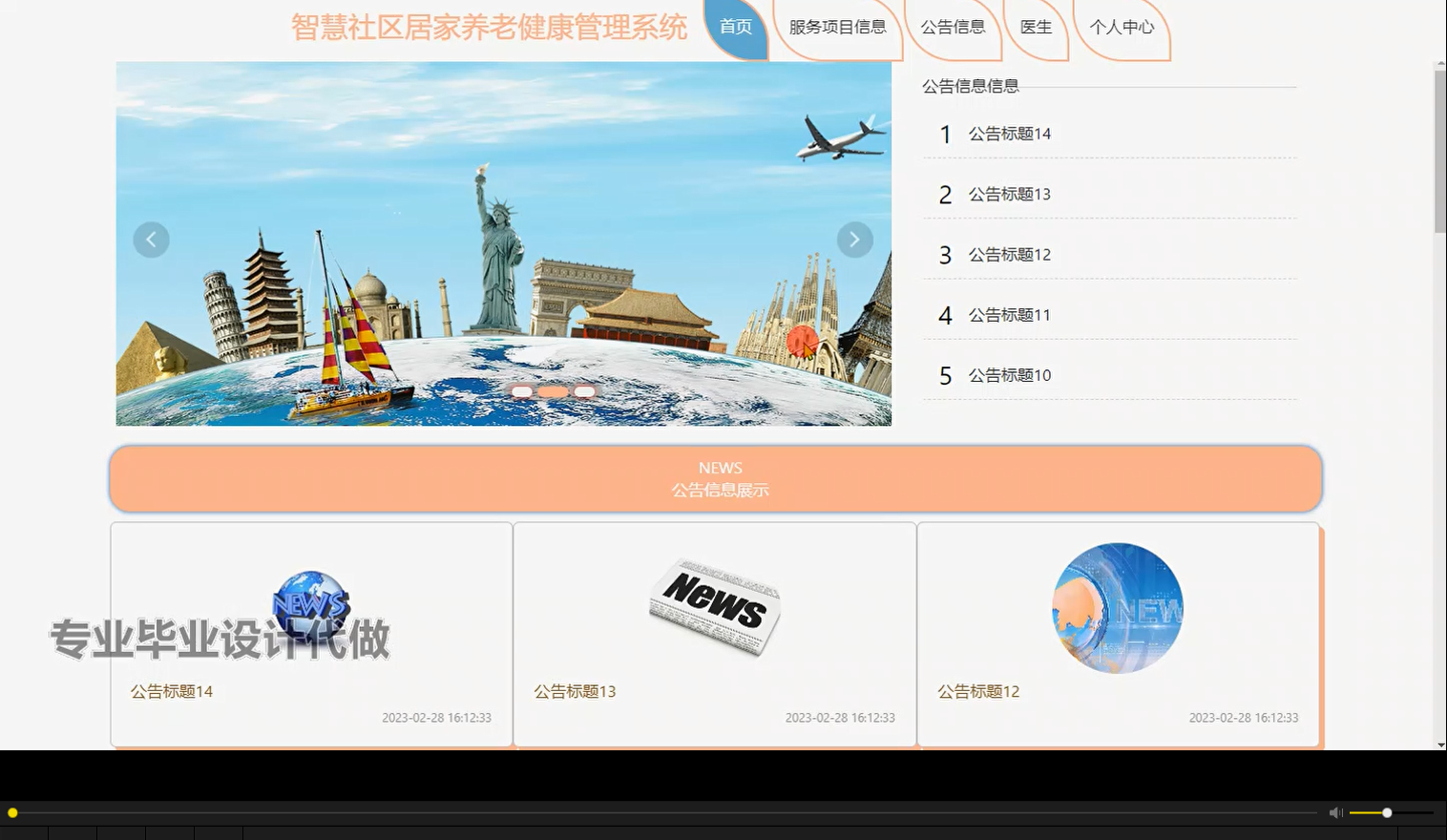Select the first carousel indicator dot

[x=522, y=390]
